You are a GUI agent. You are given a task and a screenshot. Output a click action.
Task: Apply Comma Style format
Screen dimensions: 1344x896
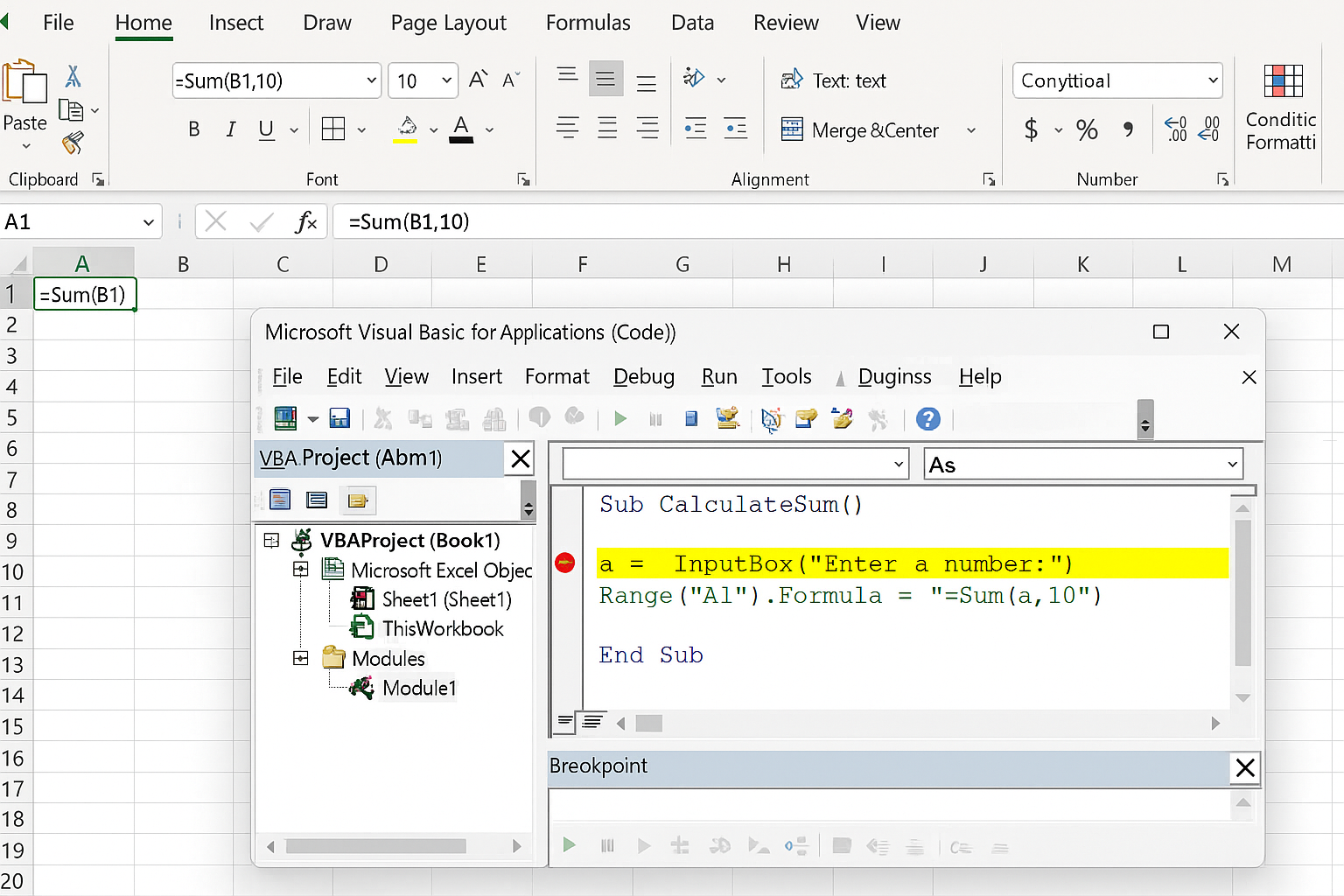[1129, 130]
